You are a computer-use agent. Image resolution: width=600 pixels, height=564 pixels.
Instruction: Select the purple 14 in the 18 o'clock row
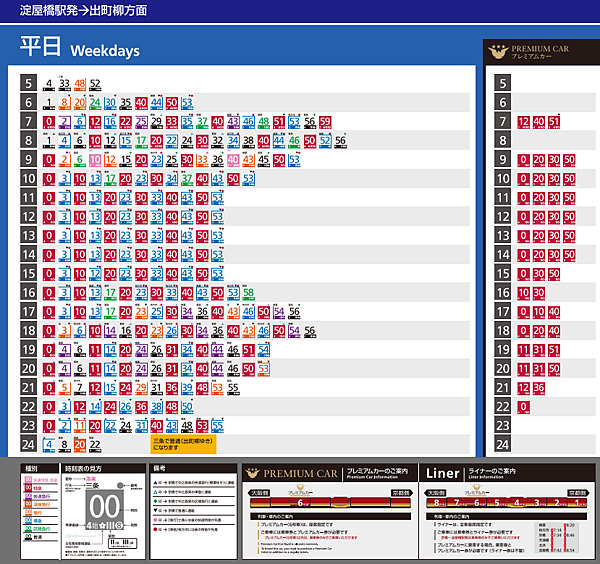(x=110, y=331)
